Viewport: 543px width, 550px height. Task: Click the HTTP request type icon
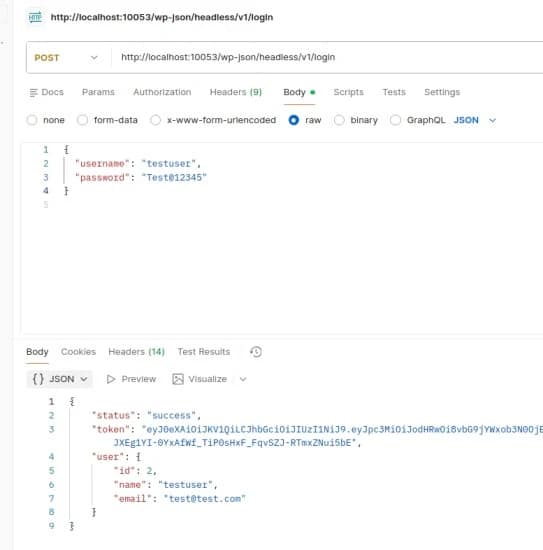point(35,17)
